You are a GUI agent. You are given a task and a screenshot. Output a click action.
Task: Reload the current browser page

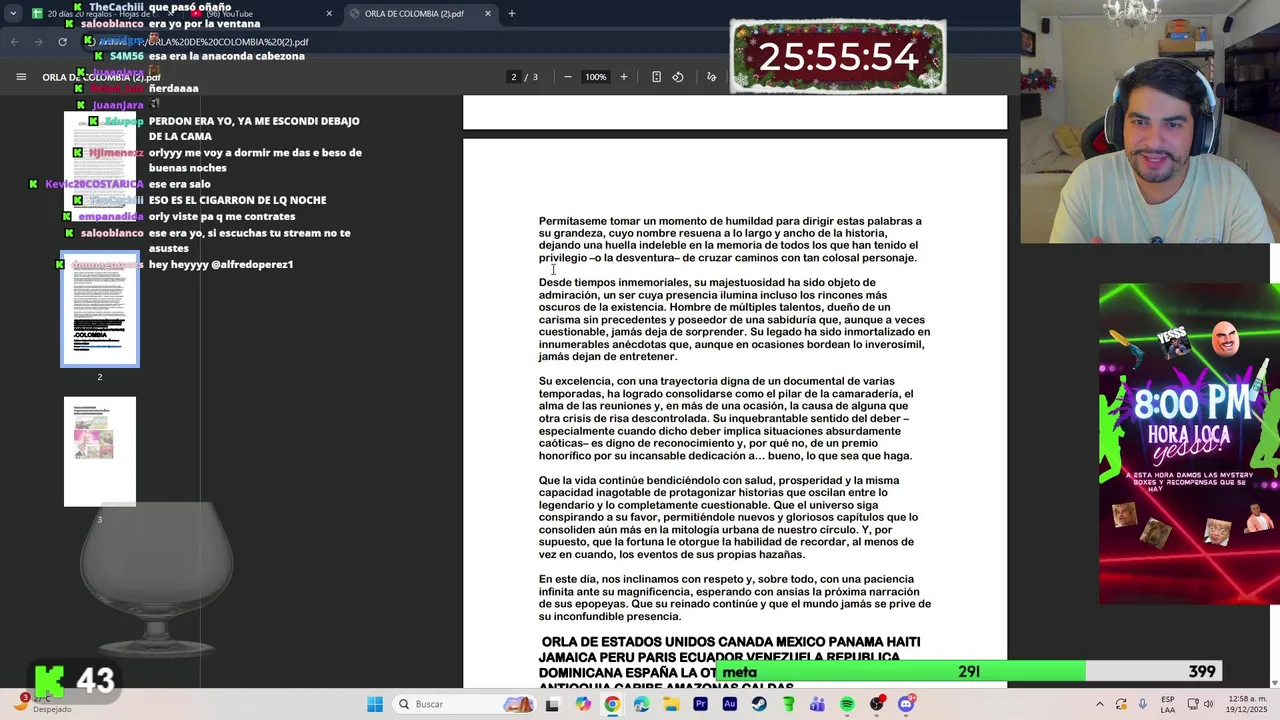(x=63, y=42)
